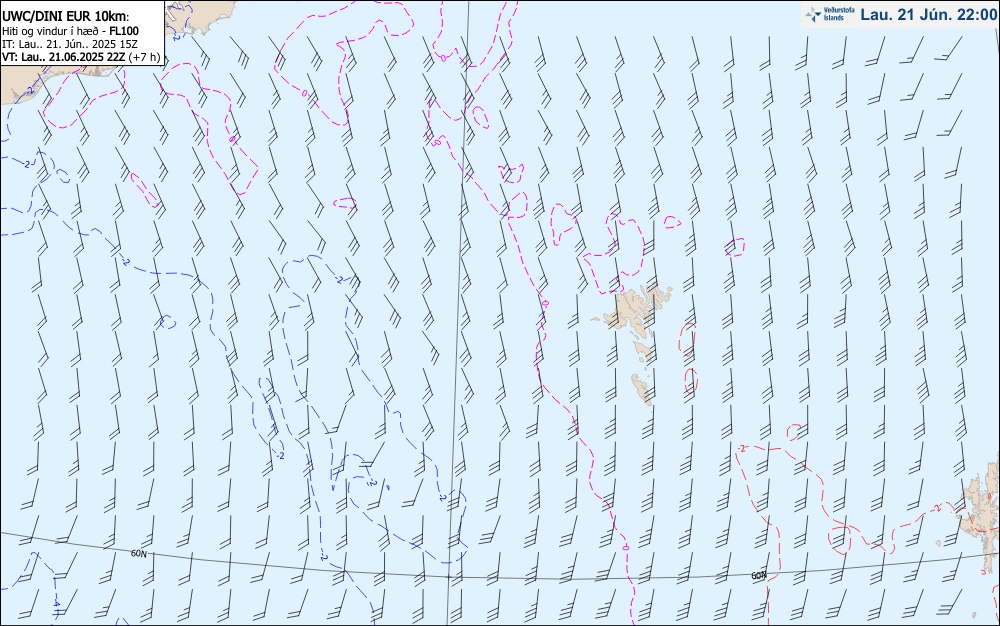Click the left '60N' latitude label
The width and height of the screenshot is (1000, 626).
(x=138, y=554)
